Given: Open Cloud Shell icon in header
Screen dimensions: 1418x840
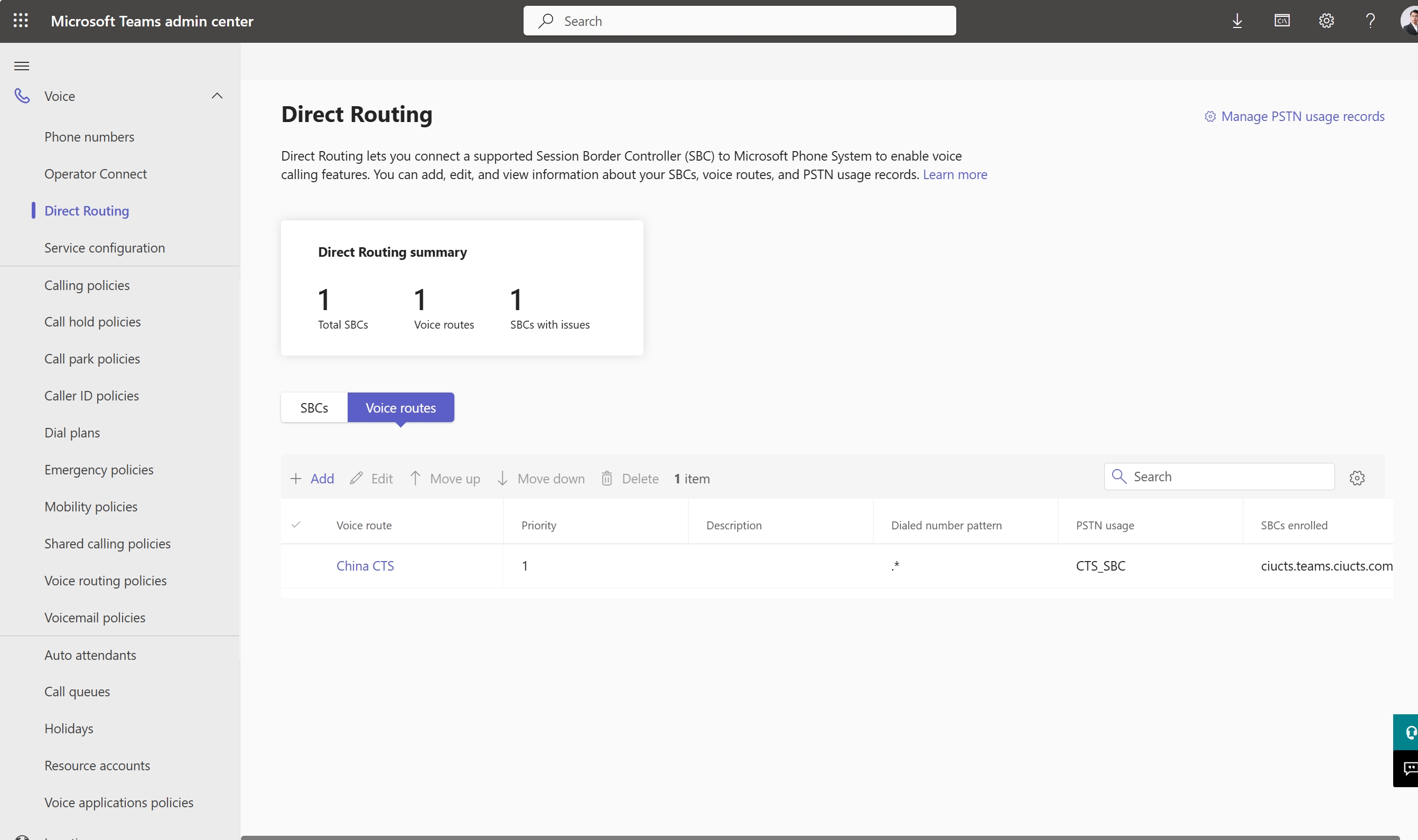Looking at the screenshot, I should [1282, 21].
